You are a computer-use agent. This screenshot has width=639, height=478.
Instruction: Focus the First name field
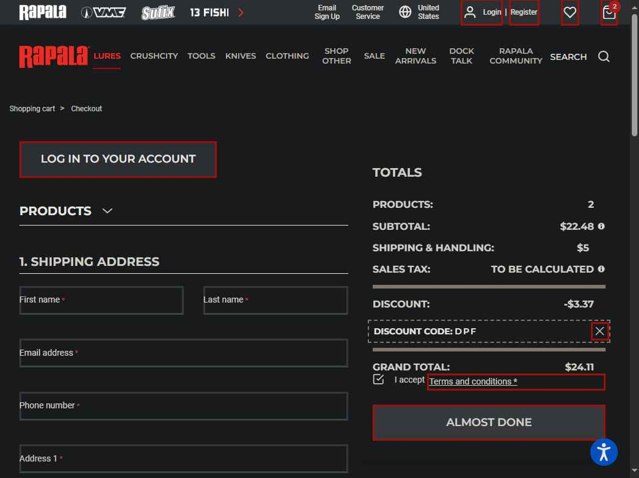coord(101,300)
